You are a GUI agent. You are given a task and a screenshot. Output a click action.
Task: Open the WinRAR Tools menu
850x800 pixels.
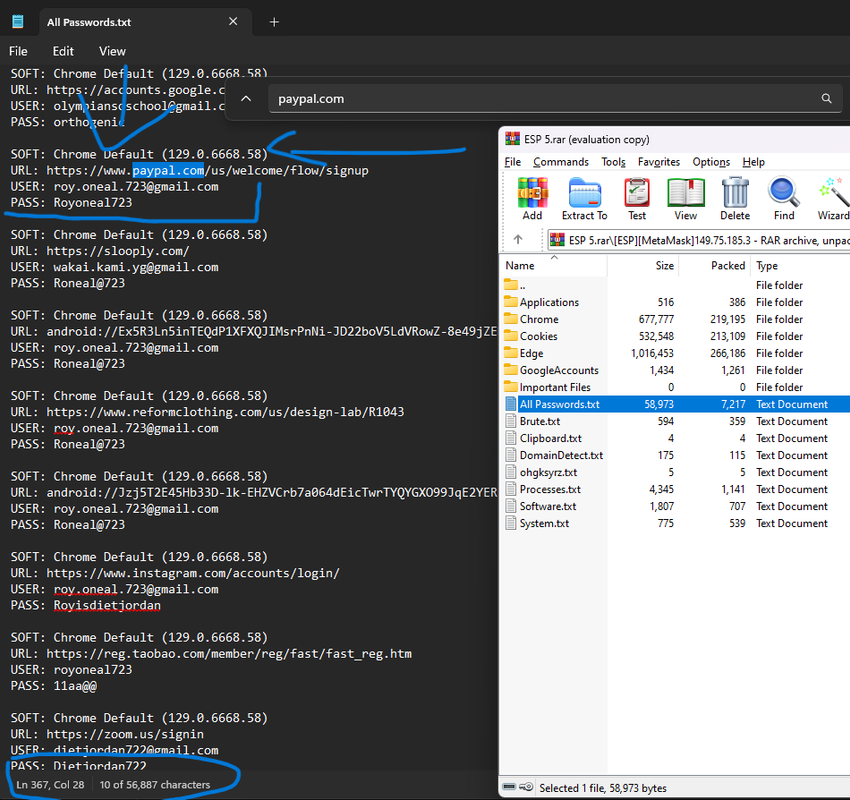point(613,162)
